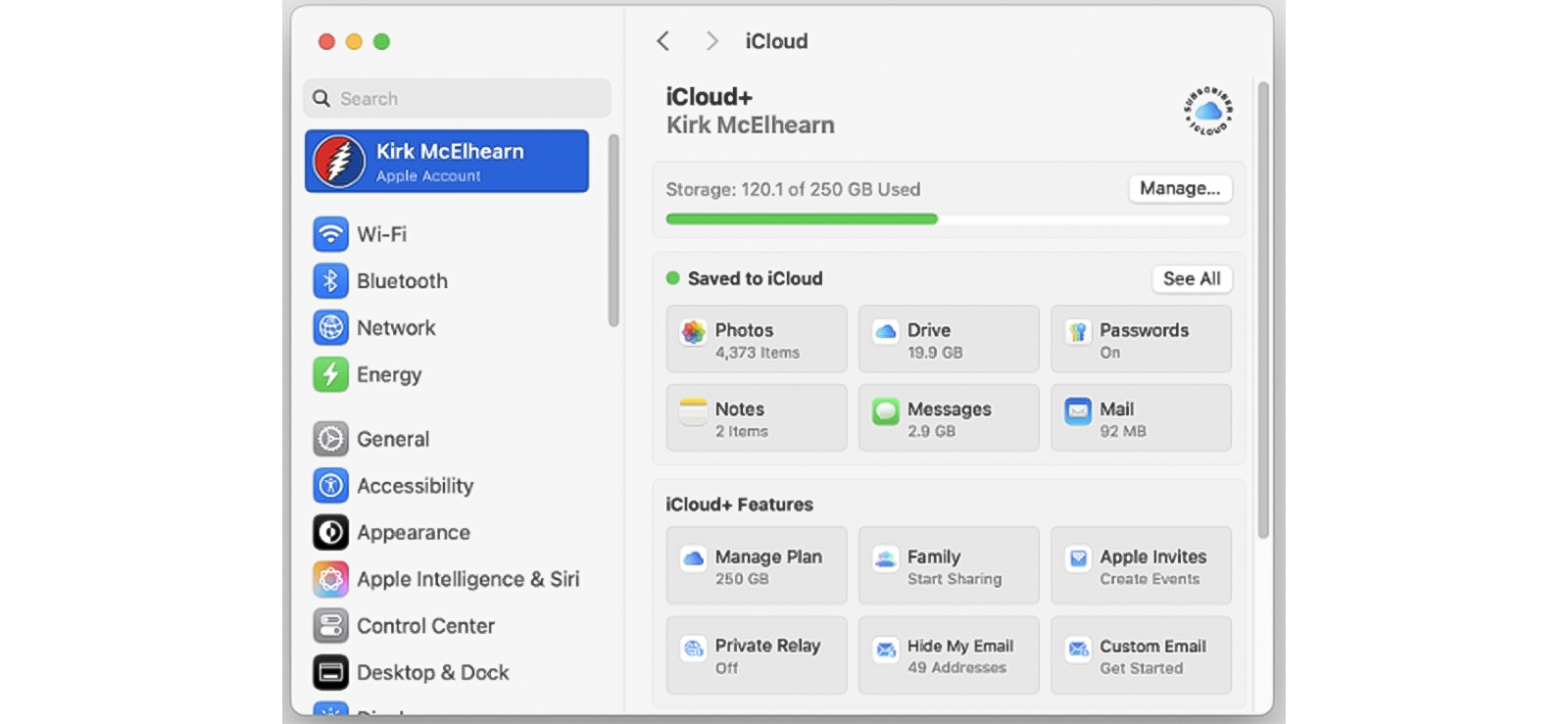Open the Accessibility icon in sidebar

330,486
